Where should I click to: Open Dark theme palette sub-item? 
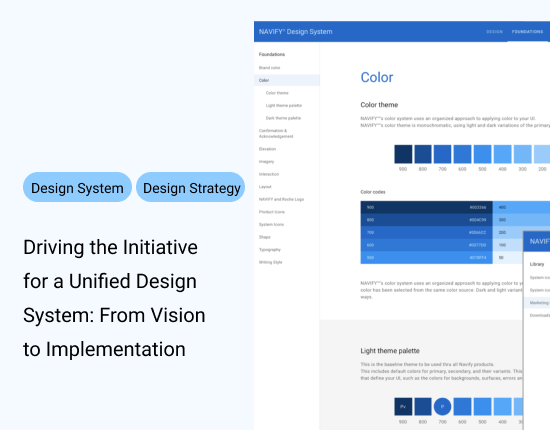pyautogui.click(x=283, y=118)
